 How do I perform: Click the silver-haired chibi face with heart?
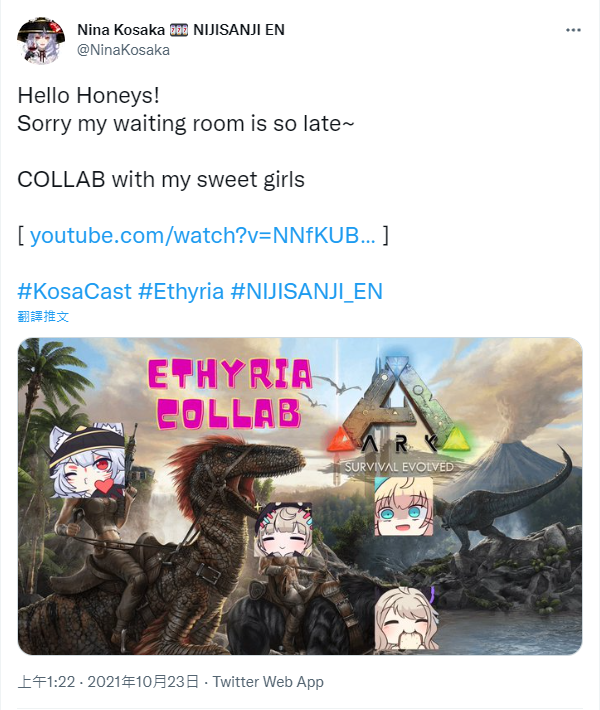[x=88, y=461]
